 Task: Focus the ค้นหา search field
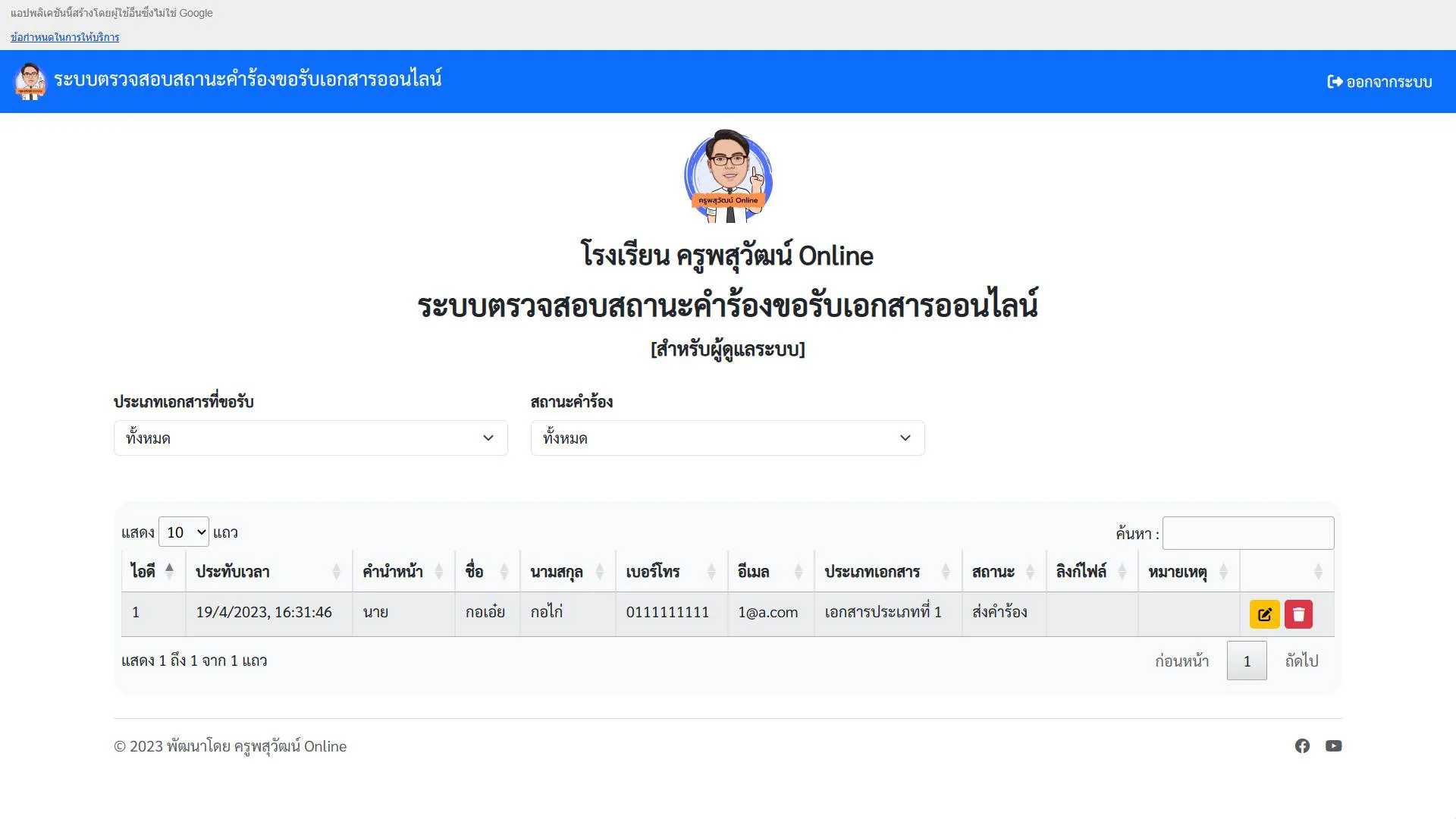1248,533
